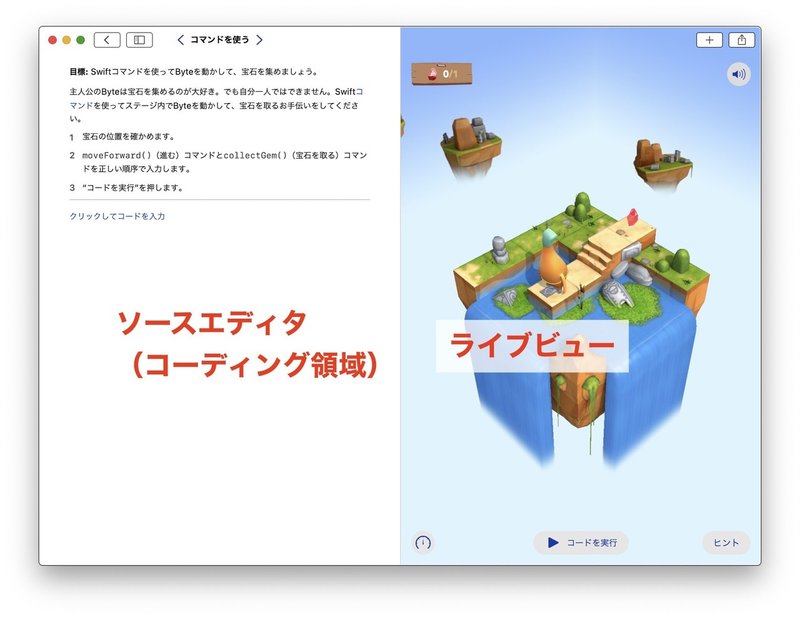Click the gem counter 0/1 badge
Viewport: 800px width, 617px height.
(442, 74)
